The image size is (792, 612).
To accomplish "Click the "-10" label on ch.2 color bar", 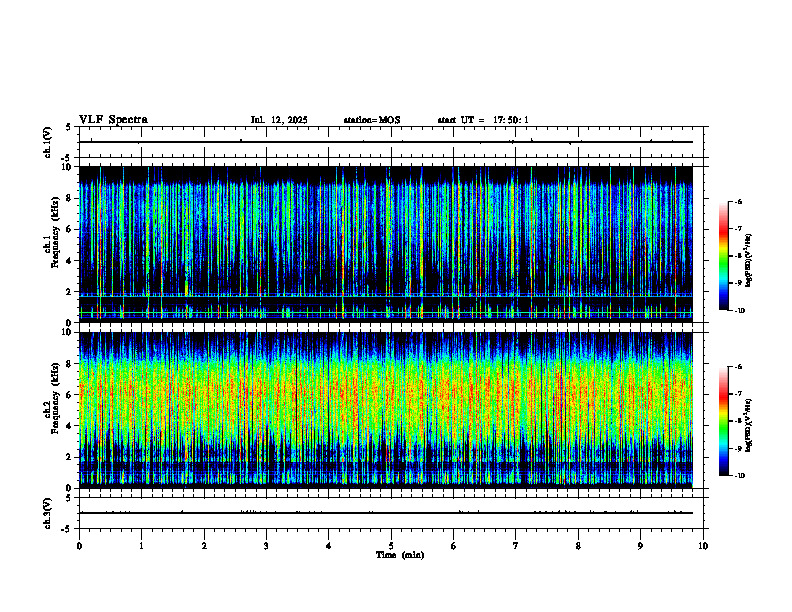I will pos(739,476).
